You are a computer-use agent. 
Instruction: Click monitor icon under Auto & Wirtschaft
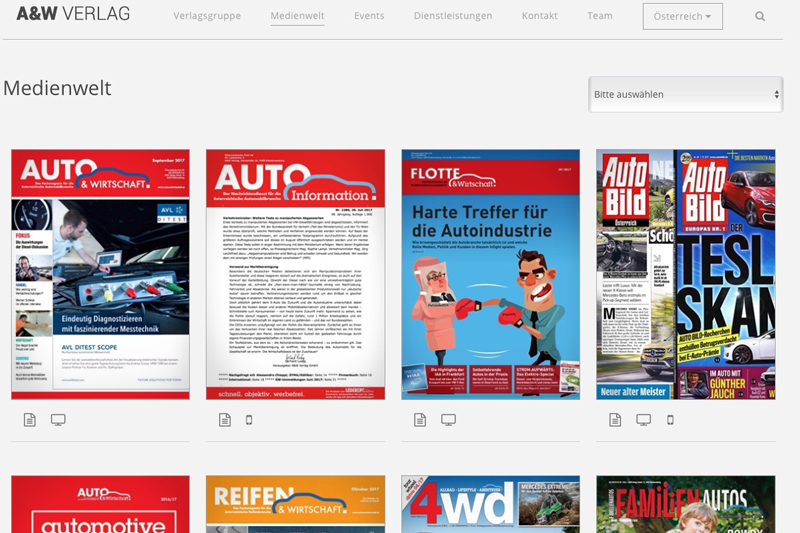pyautogui.click(x=58, y=420)
